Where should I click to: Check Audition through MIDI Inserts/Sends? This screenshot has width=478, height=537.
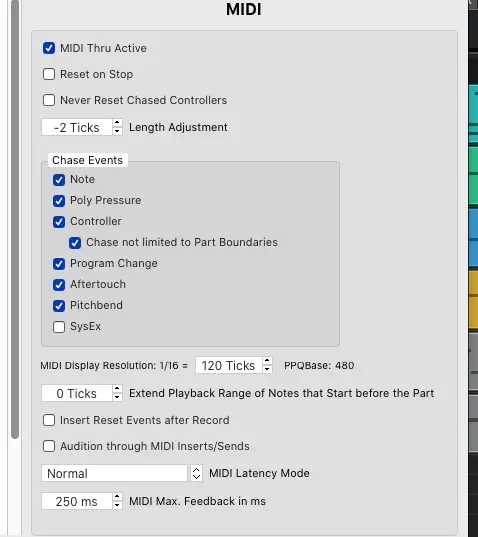coord(49,446)
